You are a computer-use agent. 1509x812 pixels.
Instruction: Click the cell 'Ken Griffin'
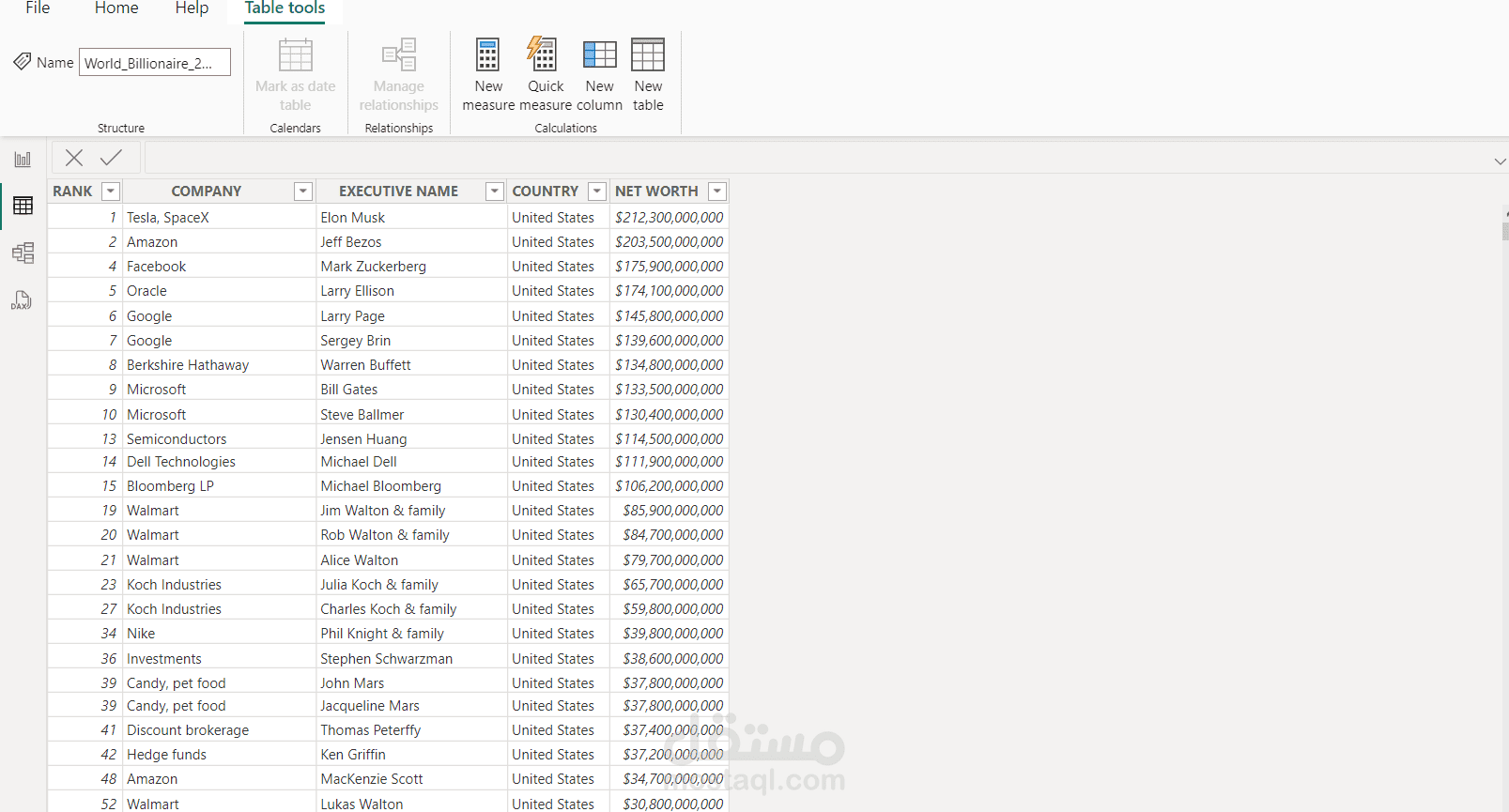point(411,755)
